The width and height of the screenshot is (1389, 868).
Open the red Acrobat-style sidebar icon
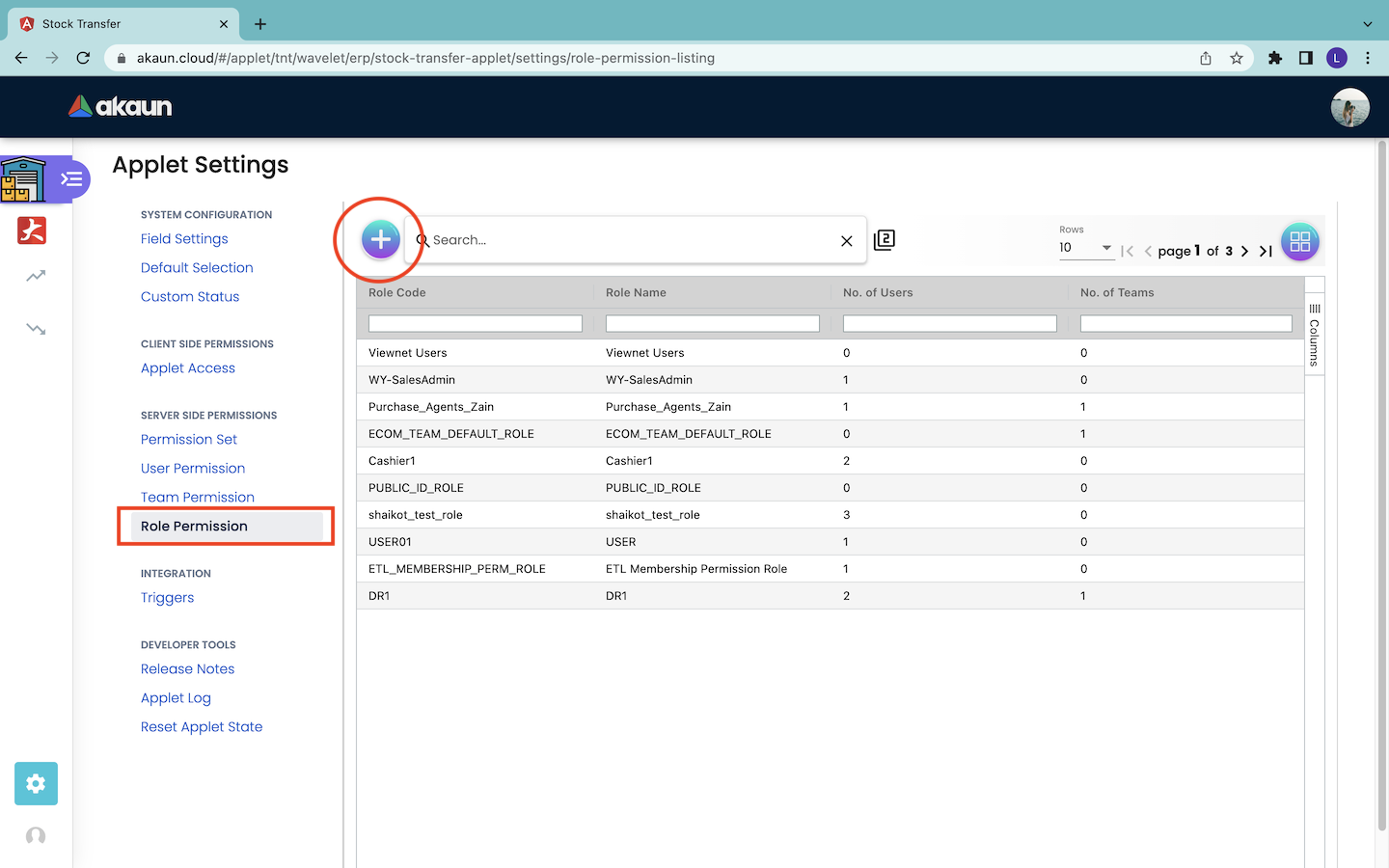(32, 231)
